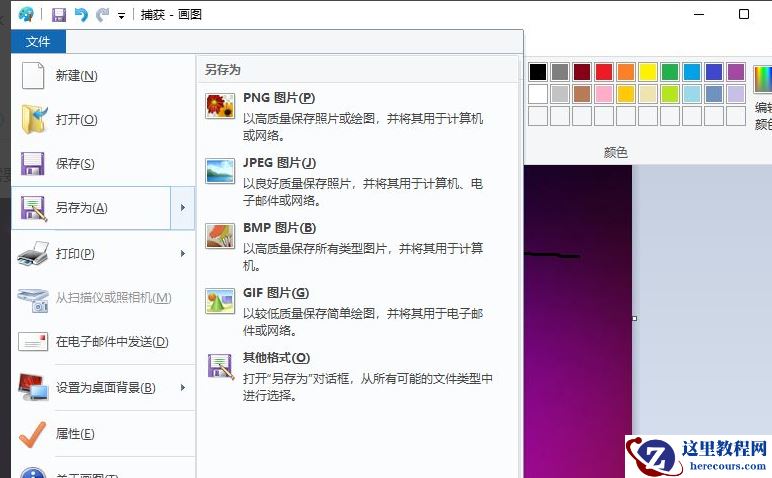Save as PNG 图片(P)
The image size is (772, 478).
tap(358, 115)
